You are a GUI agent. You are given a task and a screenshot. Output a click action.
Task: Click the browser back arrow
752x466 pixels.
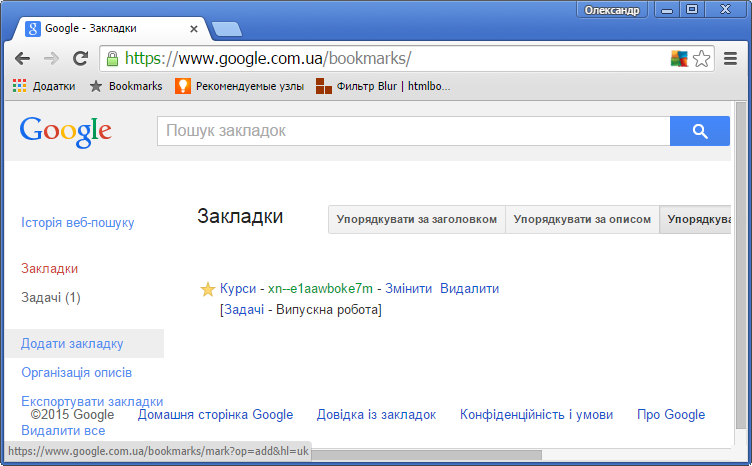[x=22, y=58]
